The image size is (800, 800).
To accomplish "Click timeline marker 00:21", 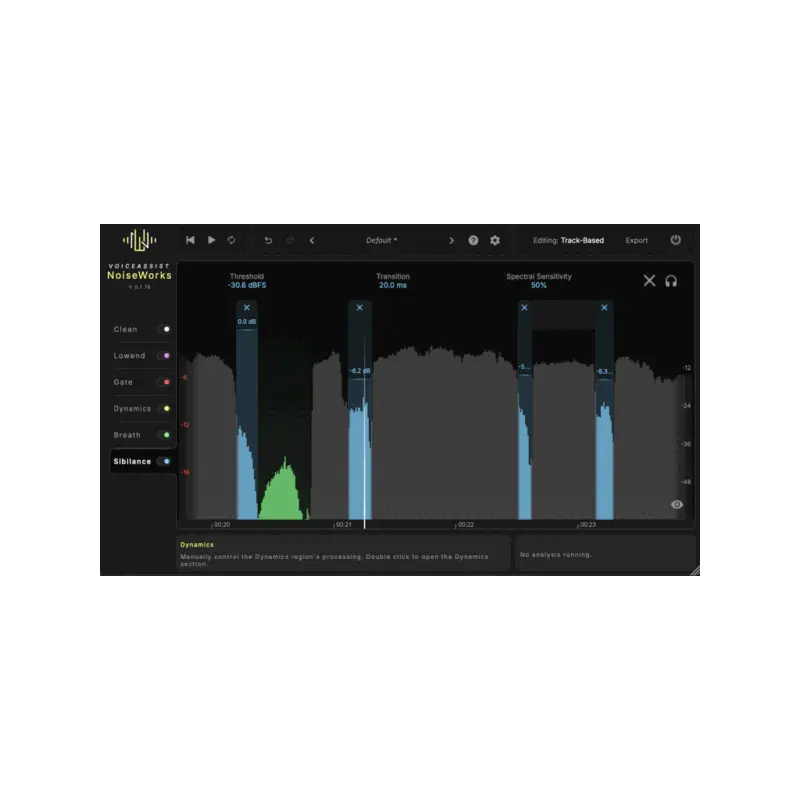I will point(343,524).
